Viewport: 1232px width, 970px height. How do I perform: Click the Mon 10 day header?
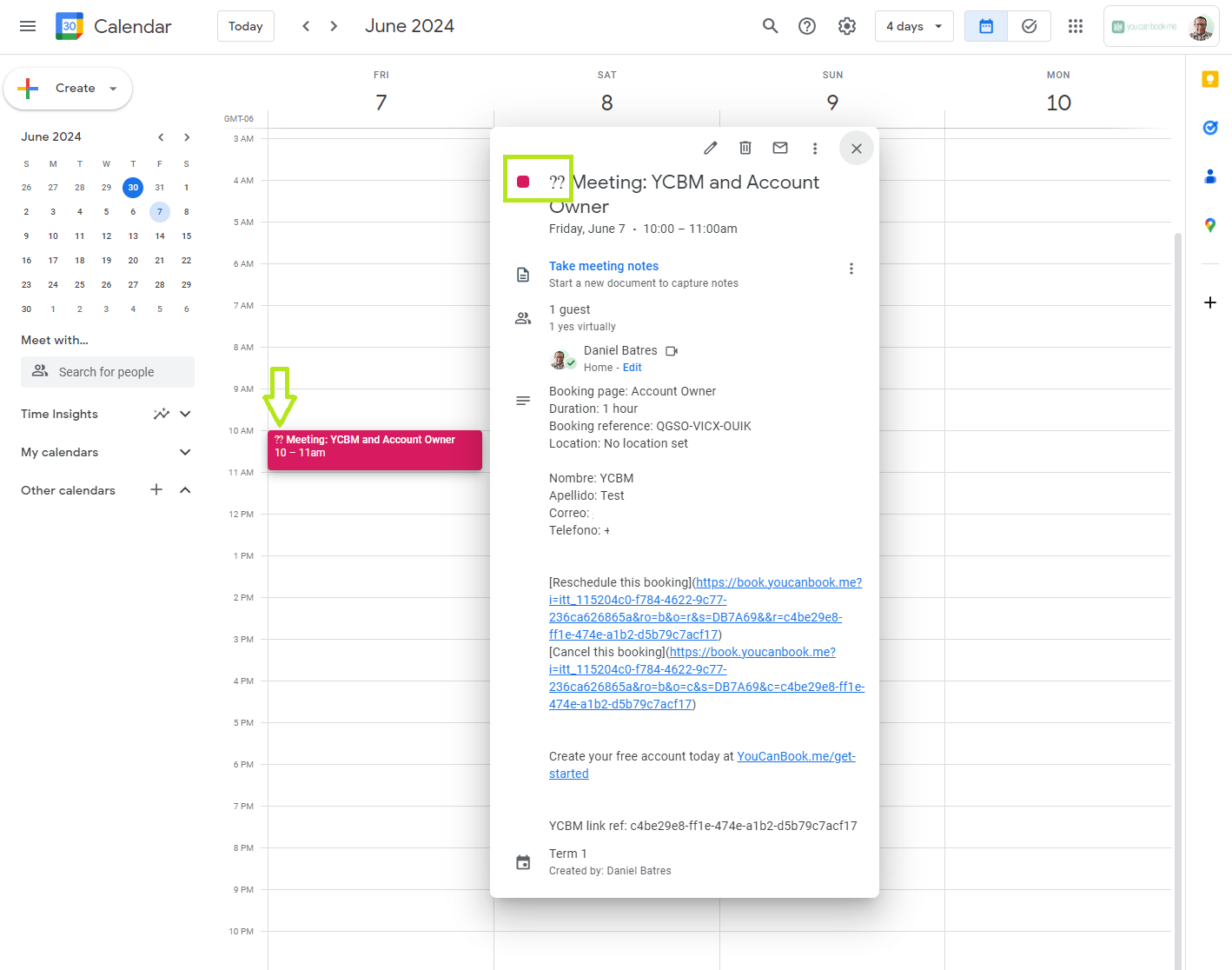click(x=1058, y=93)
